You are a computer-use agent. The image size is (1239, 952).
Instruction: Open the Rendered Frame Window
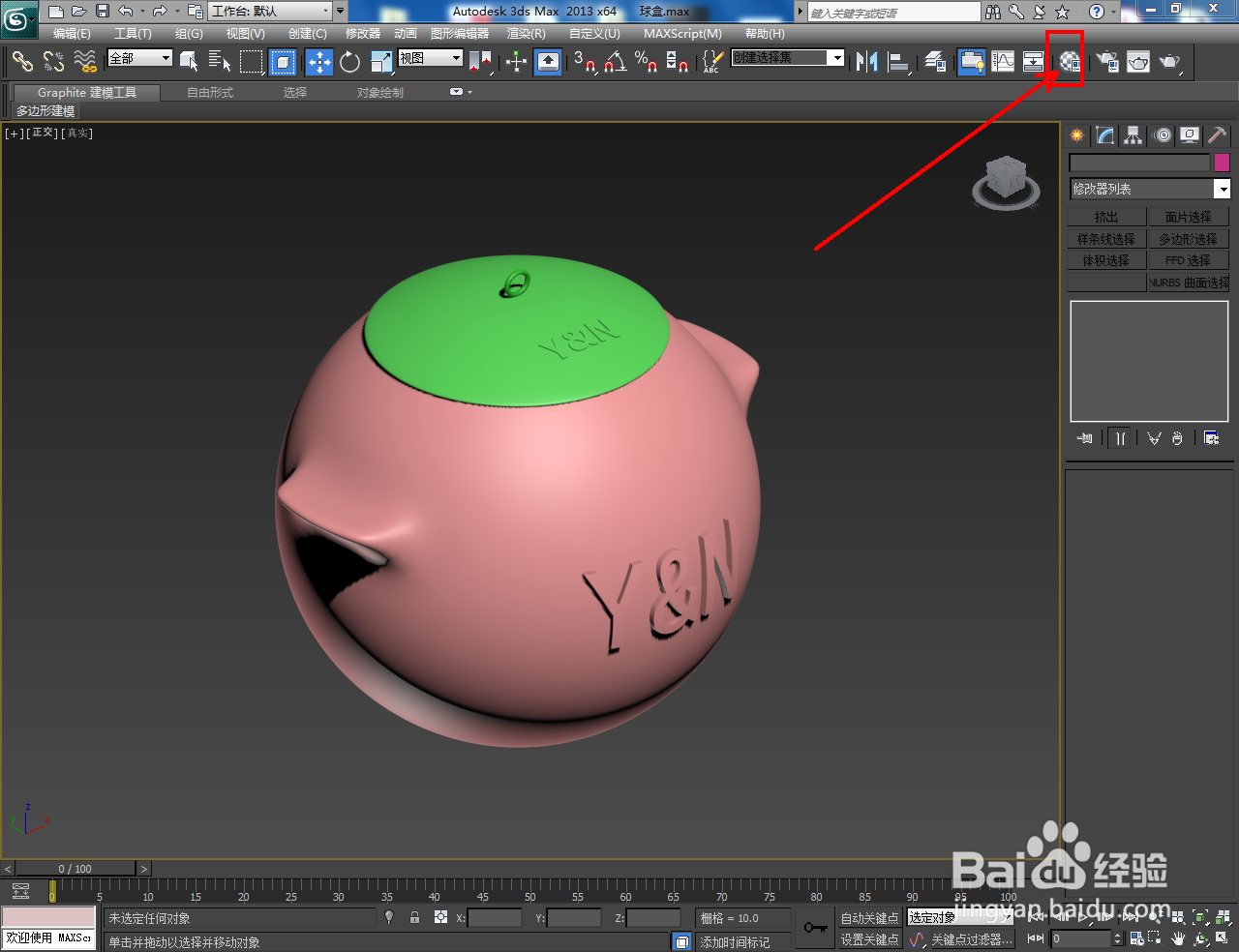(x=1136, y=62)
